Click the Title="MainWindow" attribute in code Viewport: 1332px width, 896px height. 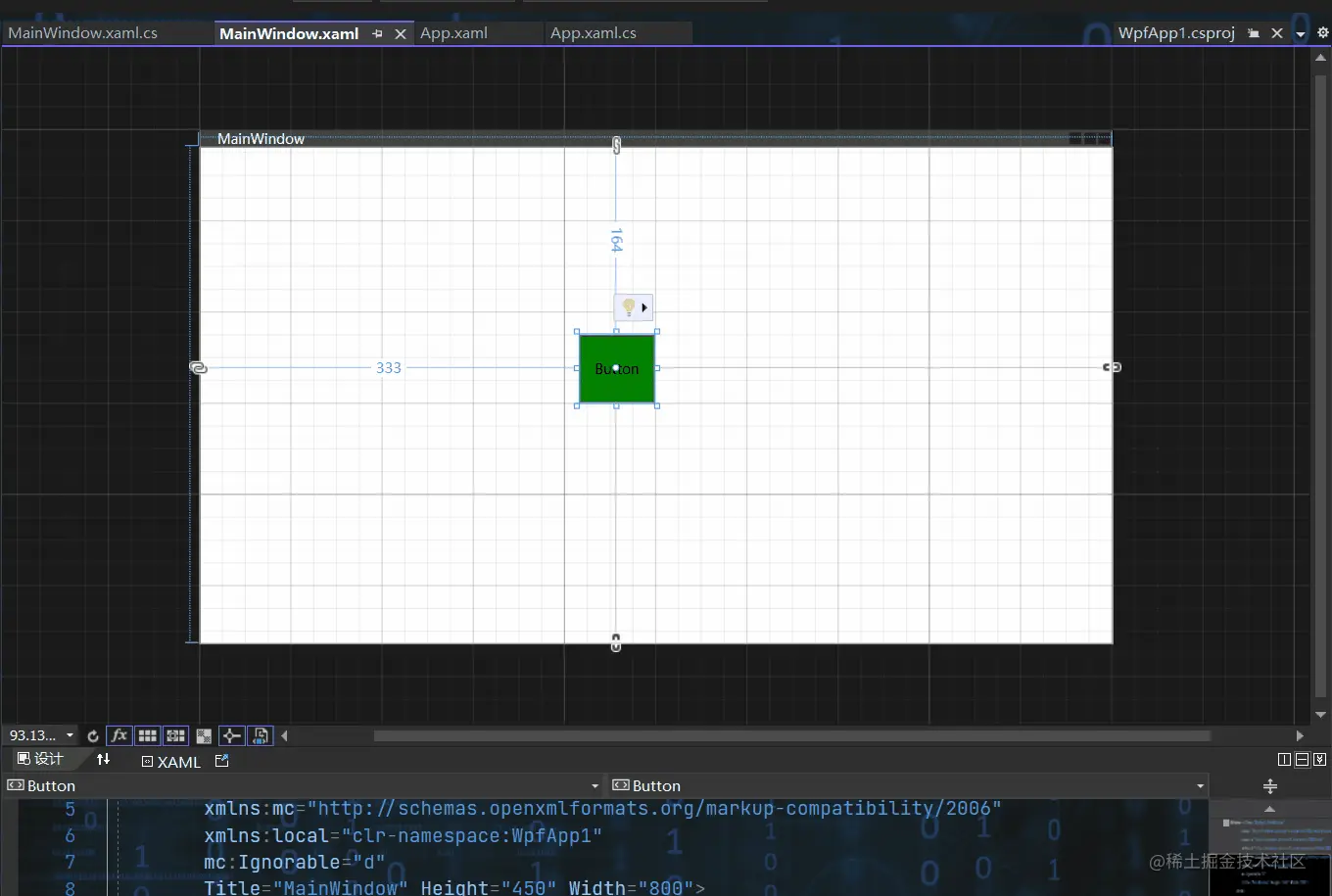click(307, 887)
